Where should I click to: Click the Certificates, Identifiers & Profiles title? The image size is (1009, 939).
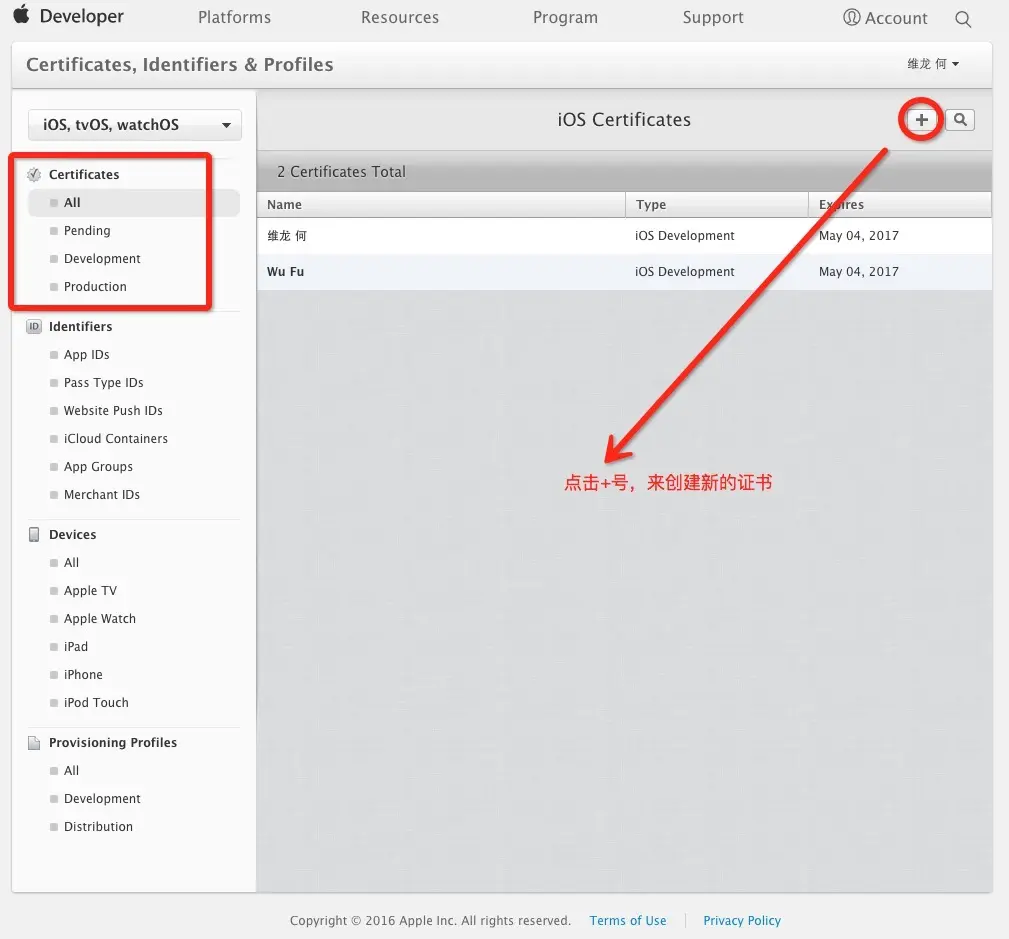180,64
